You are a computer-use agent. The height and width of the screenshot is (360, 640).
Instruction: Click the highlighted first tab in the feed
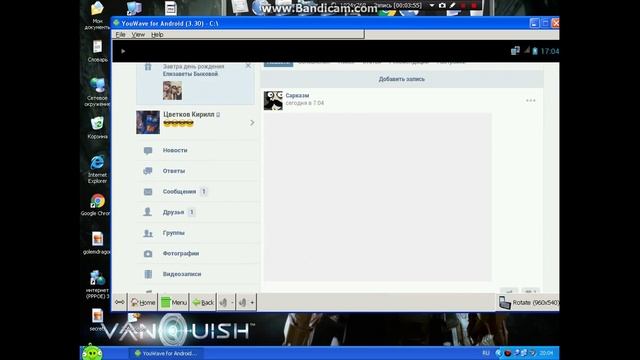[278, 63]
